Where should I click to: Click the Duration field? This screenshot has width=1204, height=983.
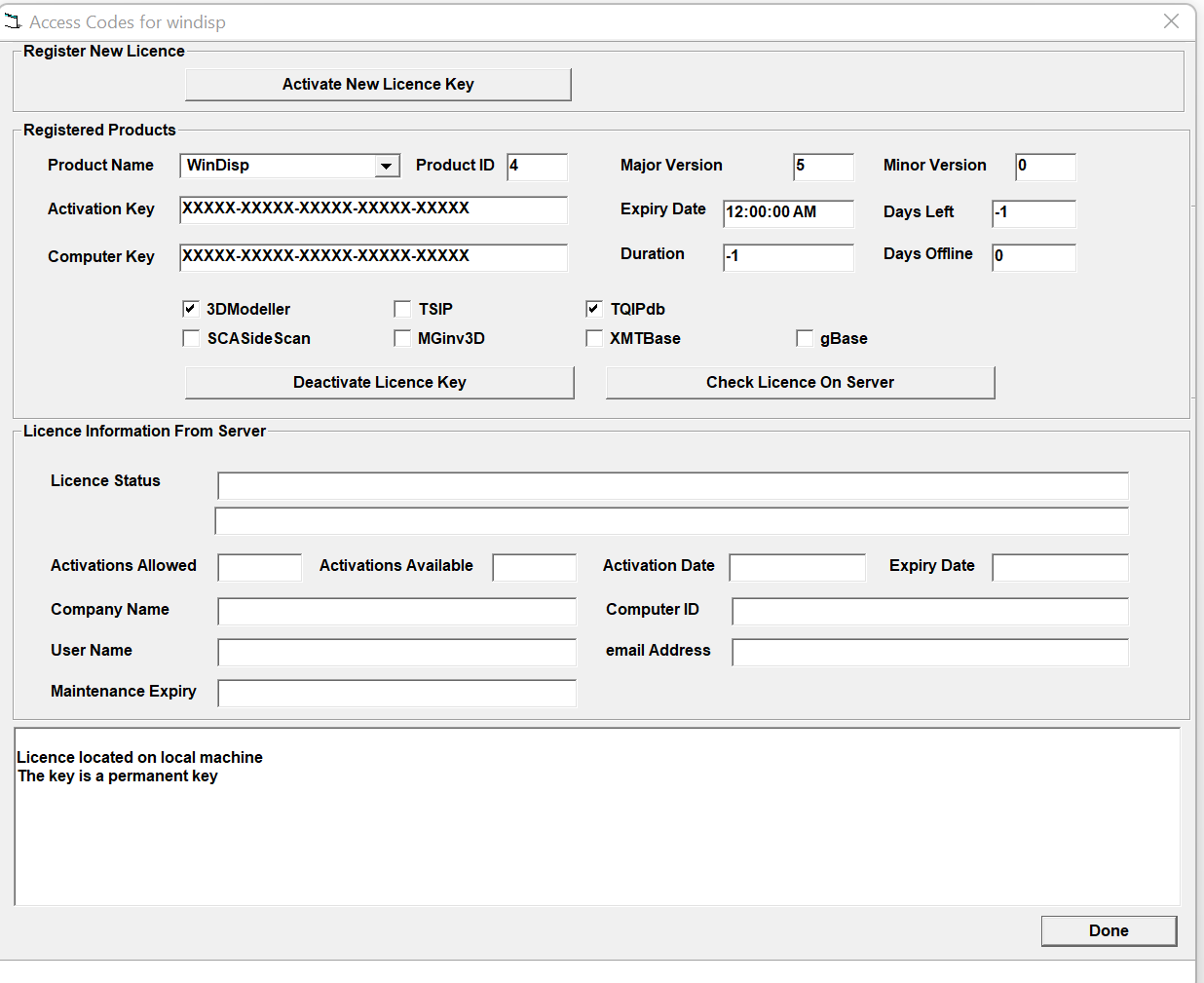coord(788,257)
